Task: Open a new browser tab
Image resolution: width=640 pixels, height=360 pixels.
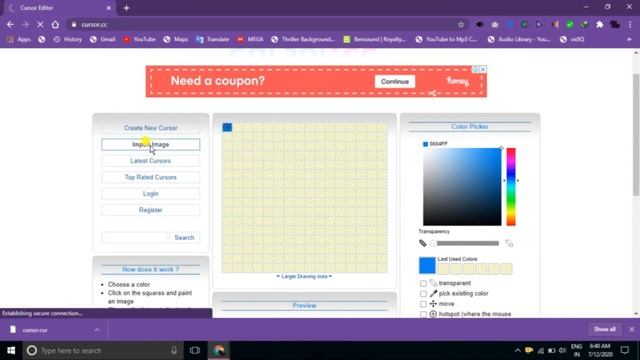Action: 126,8
